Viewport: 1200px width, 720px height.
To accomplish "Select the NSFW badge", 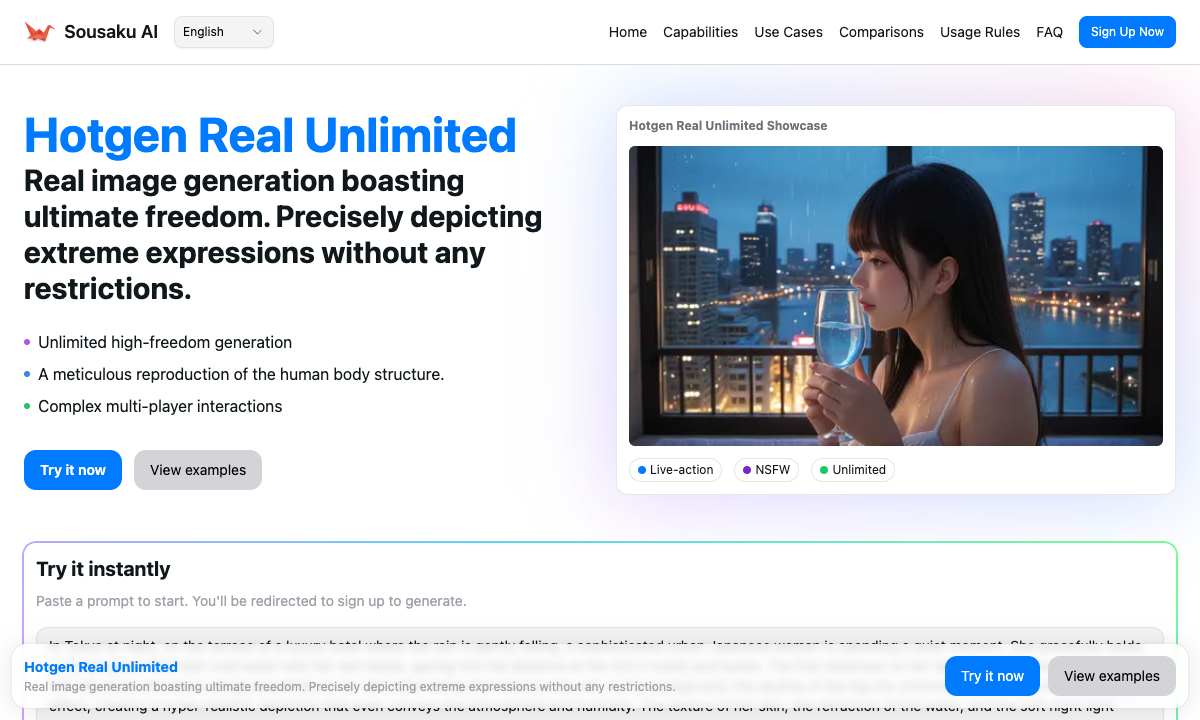I will coord(766,470).
